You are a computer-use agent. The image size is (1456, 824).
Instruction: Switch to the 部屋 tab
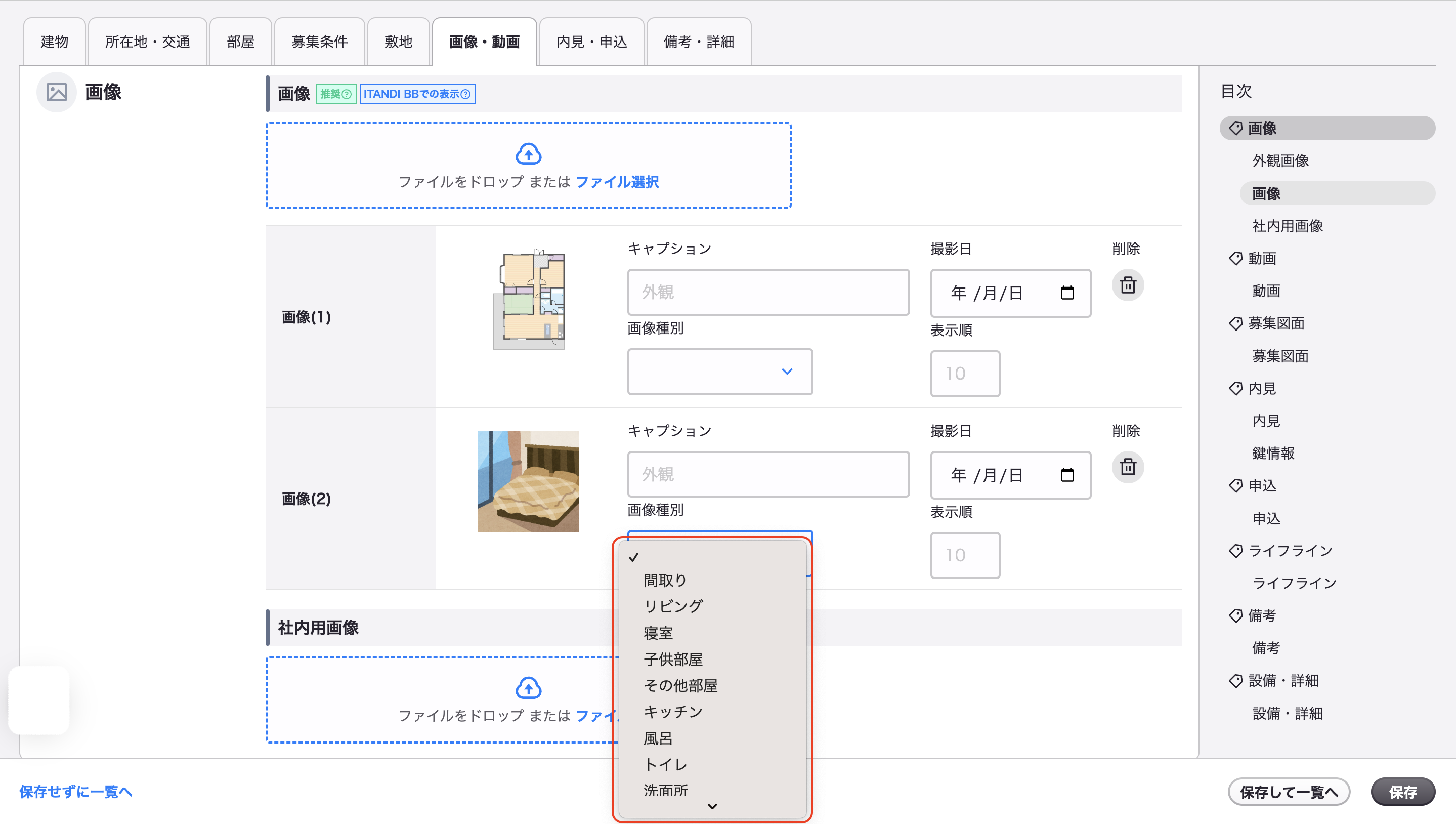pyautogui.click(x=240, y=42)
